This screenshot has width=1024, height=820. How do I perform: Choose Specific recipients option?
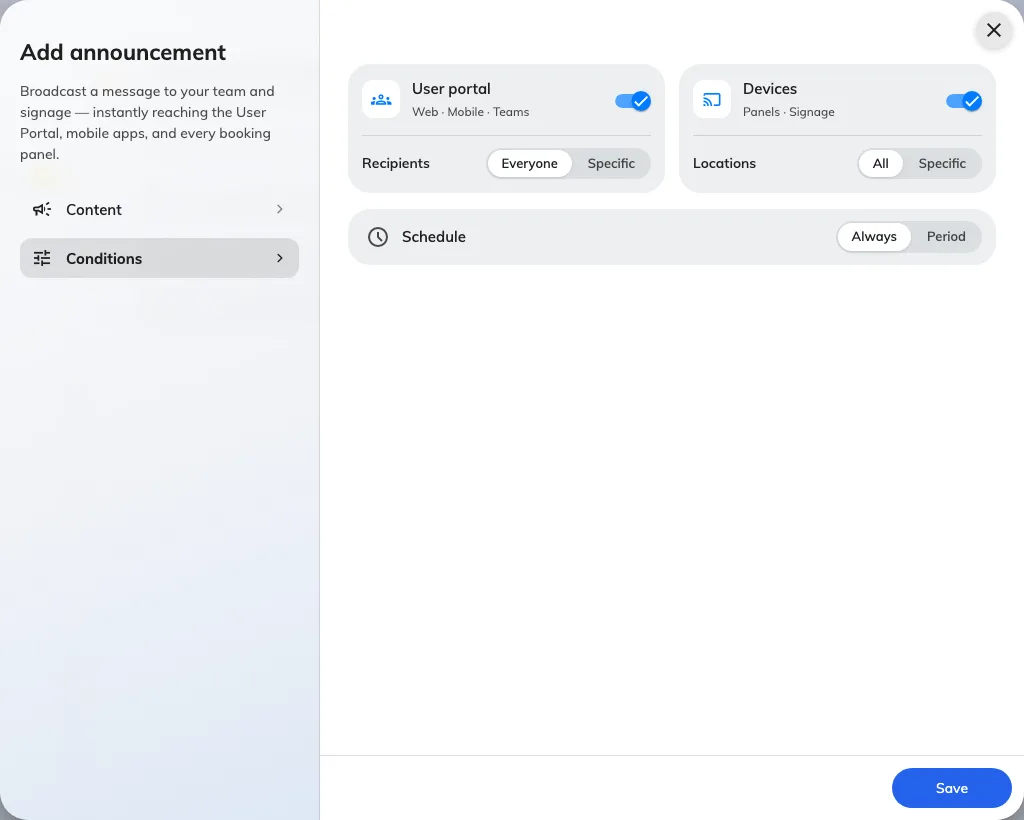point(611,163)
